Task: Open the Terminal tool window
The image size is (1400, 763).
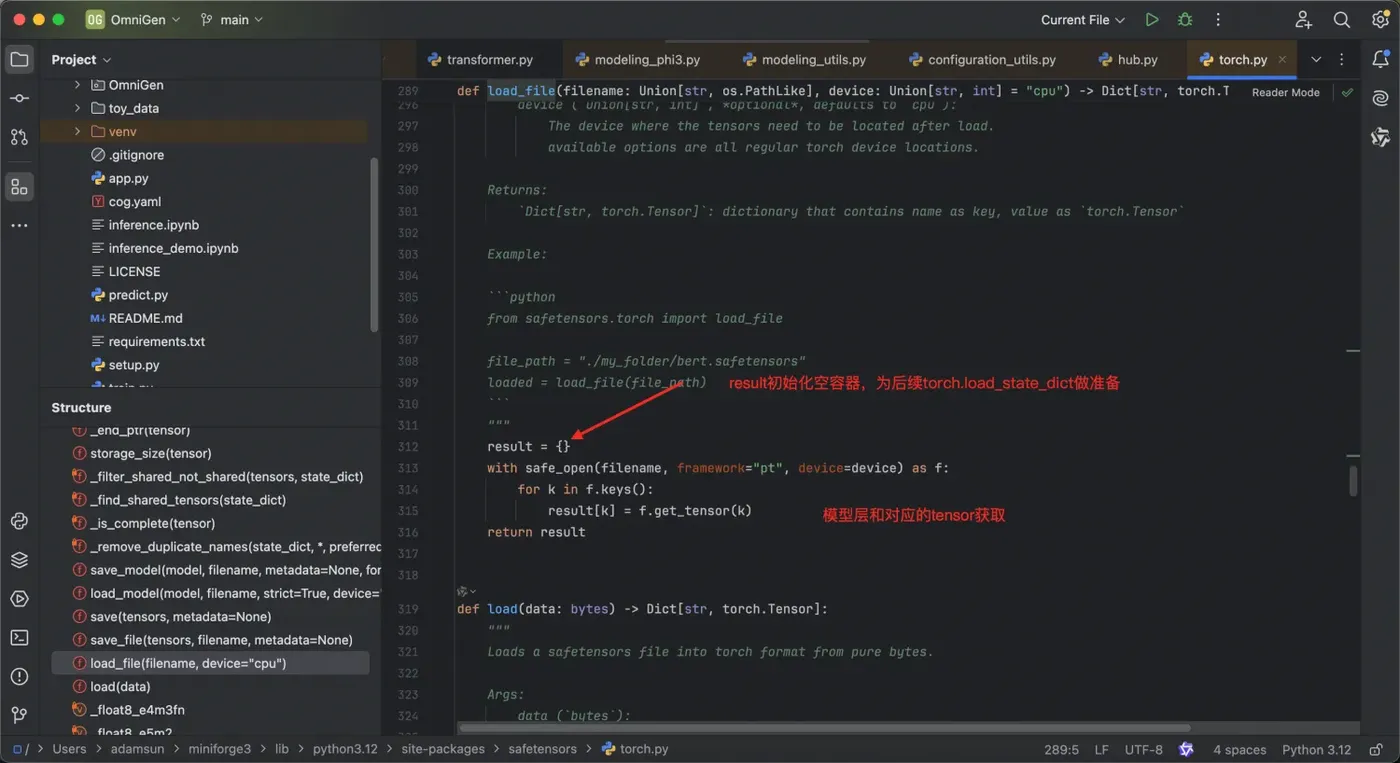Action: (x=19, y=637)
